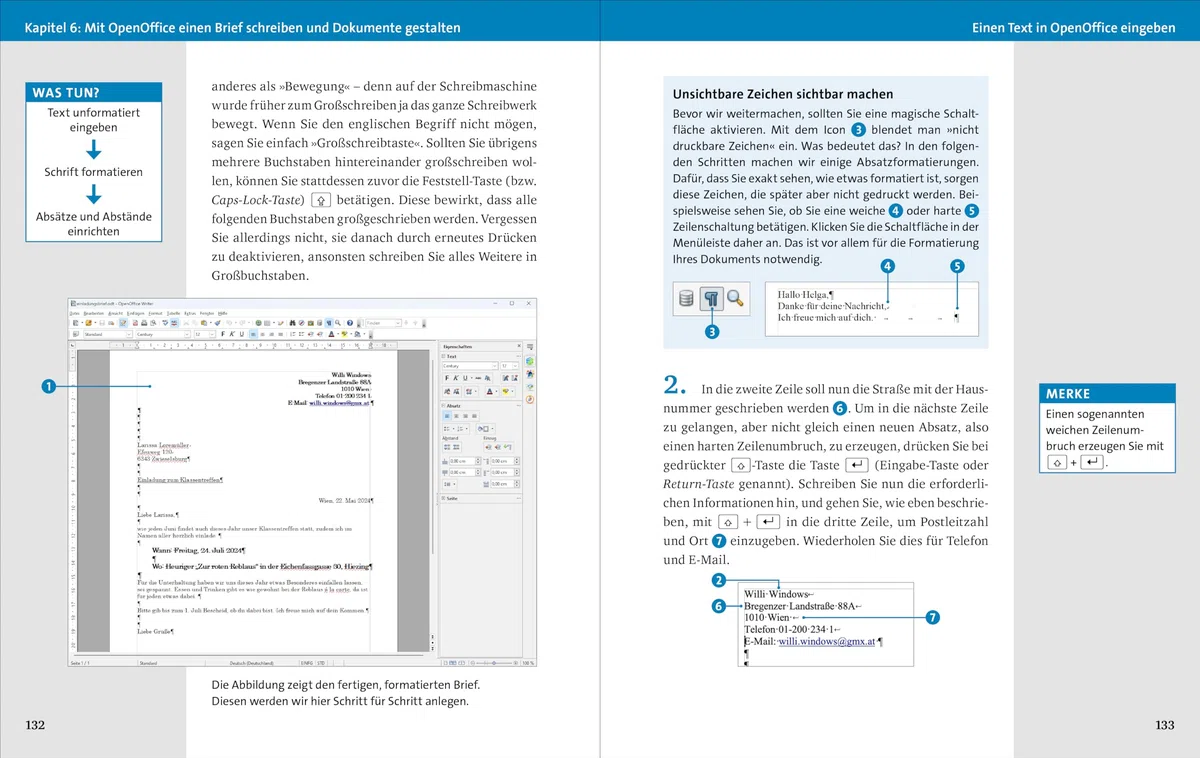Click Seite 1 / 1 in status bar
The image size is (1200, 758).
tap(82, 661)
